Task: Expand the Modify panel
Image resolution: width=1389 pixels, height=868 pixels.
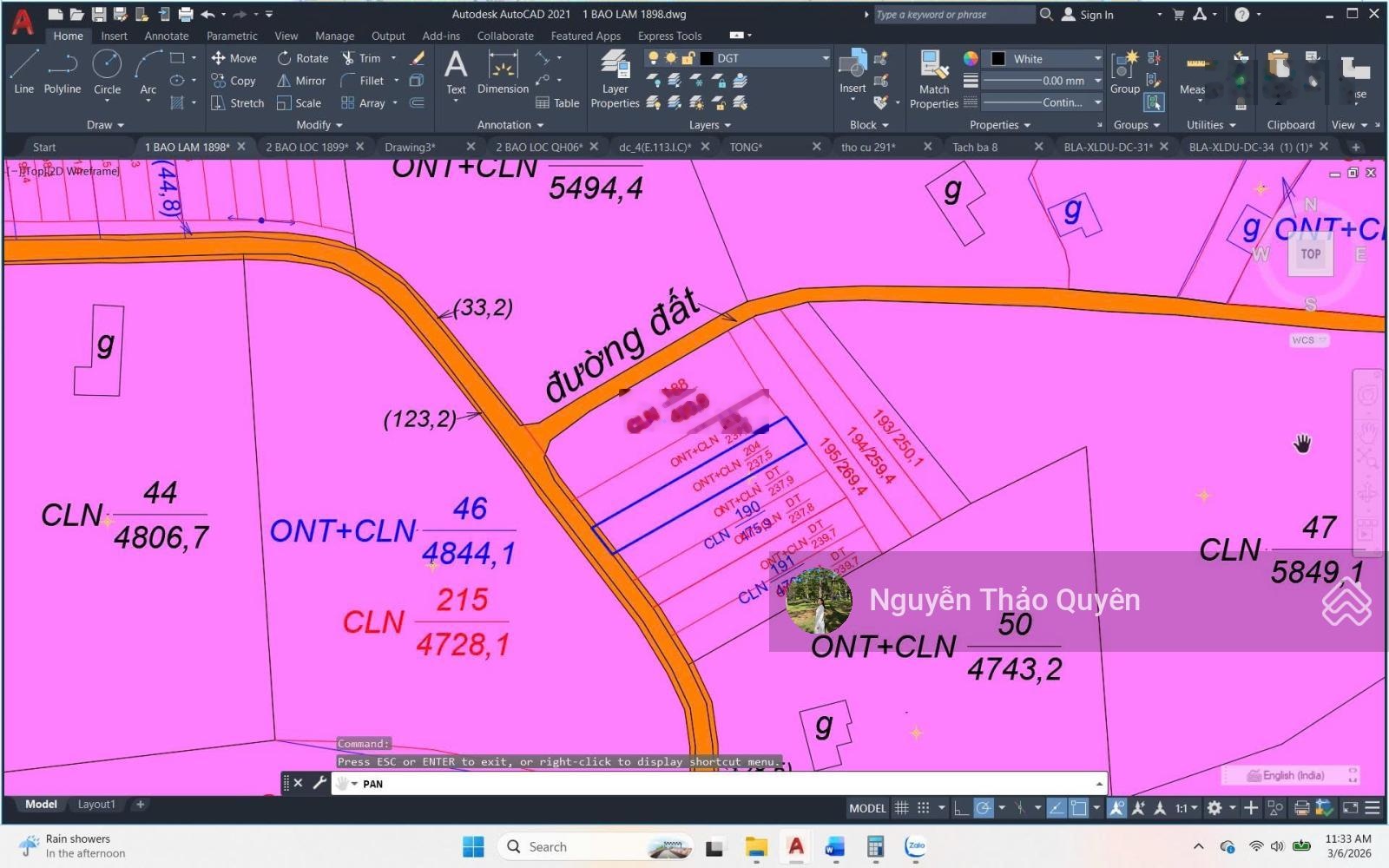Action: coord(319,125)
